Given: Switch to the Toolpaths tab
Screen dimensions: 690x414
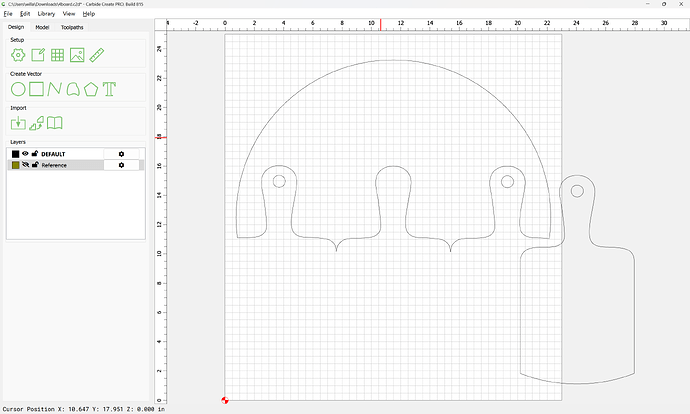Looking at the screenshot, I should [x=72, y=27].
